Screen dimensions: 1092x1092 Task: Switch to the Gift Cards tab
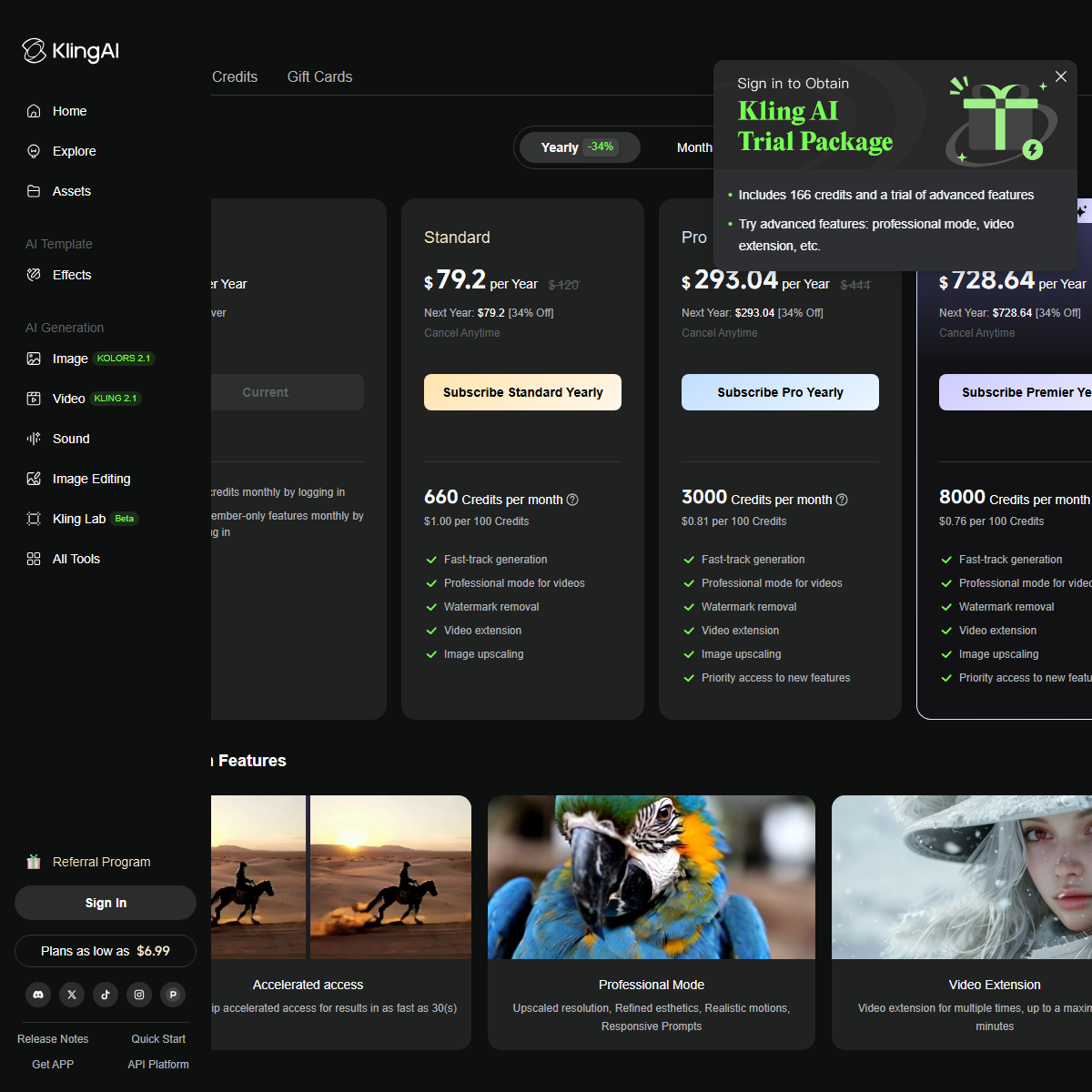tap(319, 77)
